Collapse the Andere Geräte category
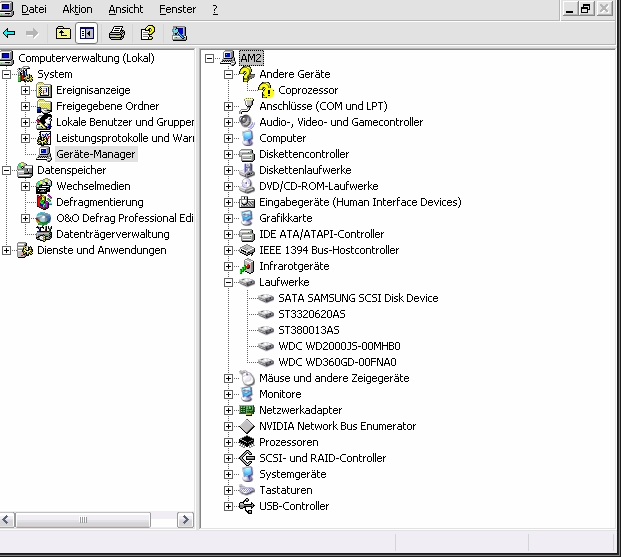621x557 pixels. pyautogui.click(x=229, y=74)
